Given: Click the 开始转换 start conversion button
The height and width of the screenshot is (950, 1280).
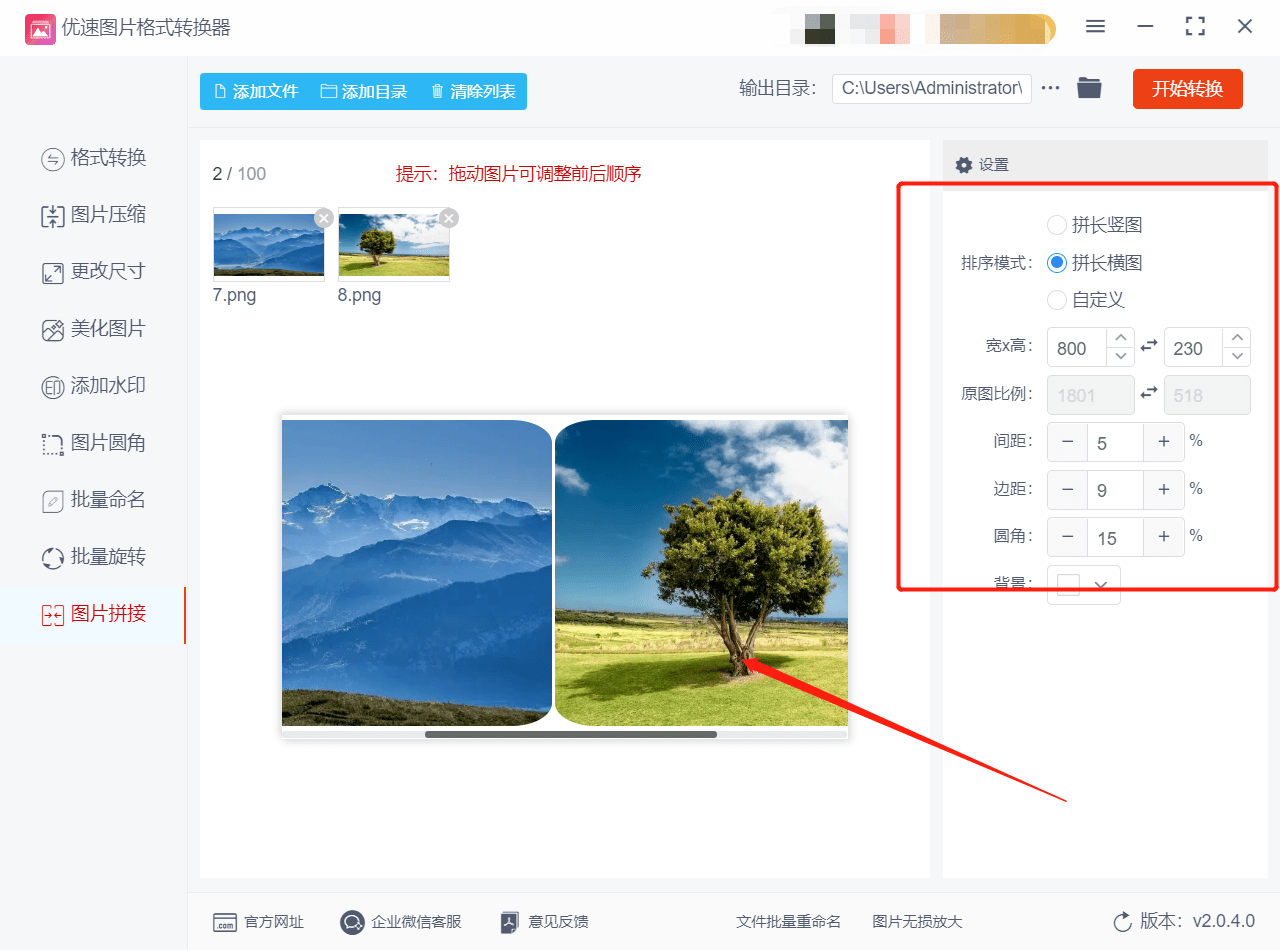Looking at the screenshot, I should 1187,88.
